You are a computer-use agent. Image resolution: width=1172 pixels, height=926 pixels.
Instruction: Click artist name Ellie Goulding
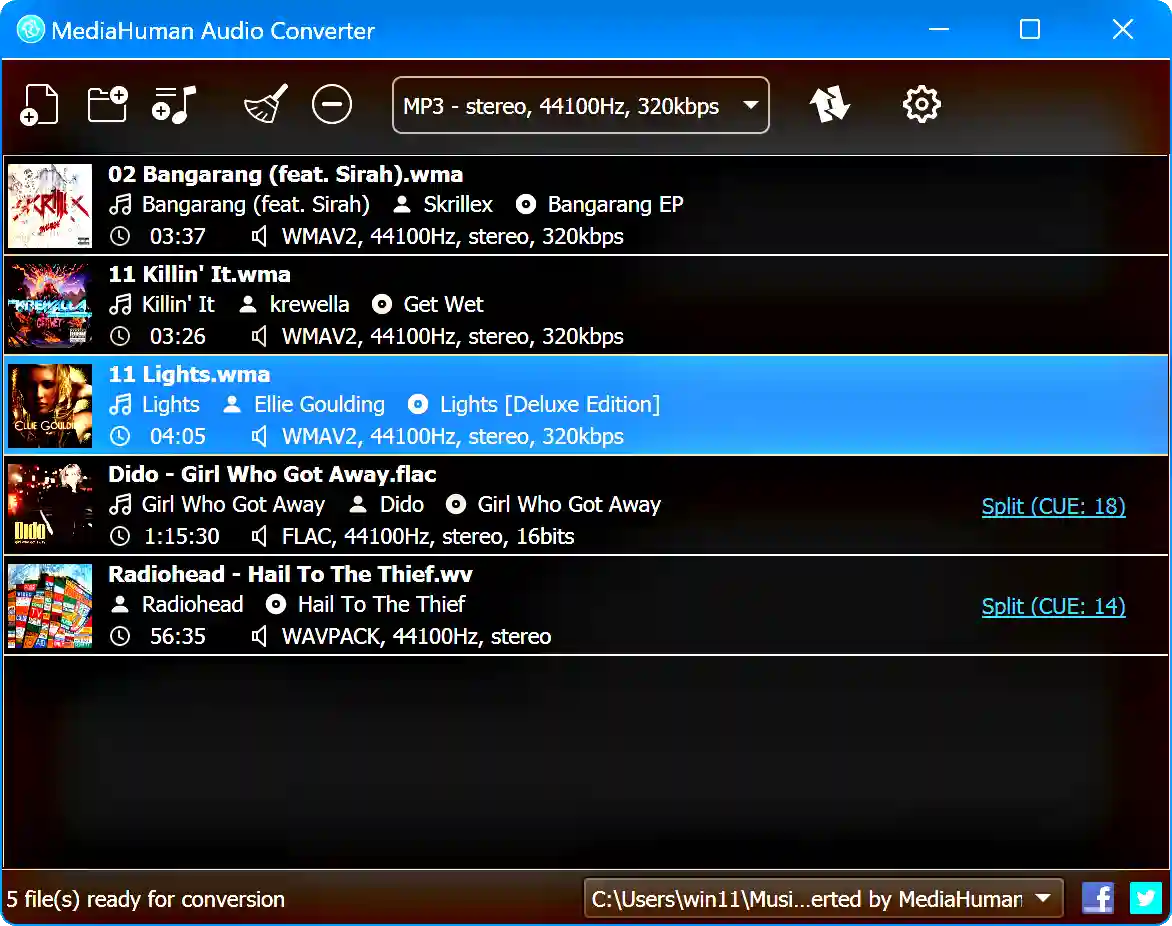pos(319,405)
